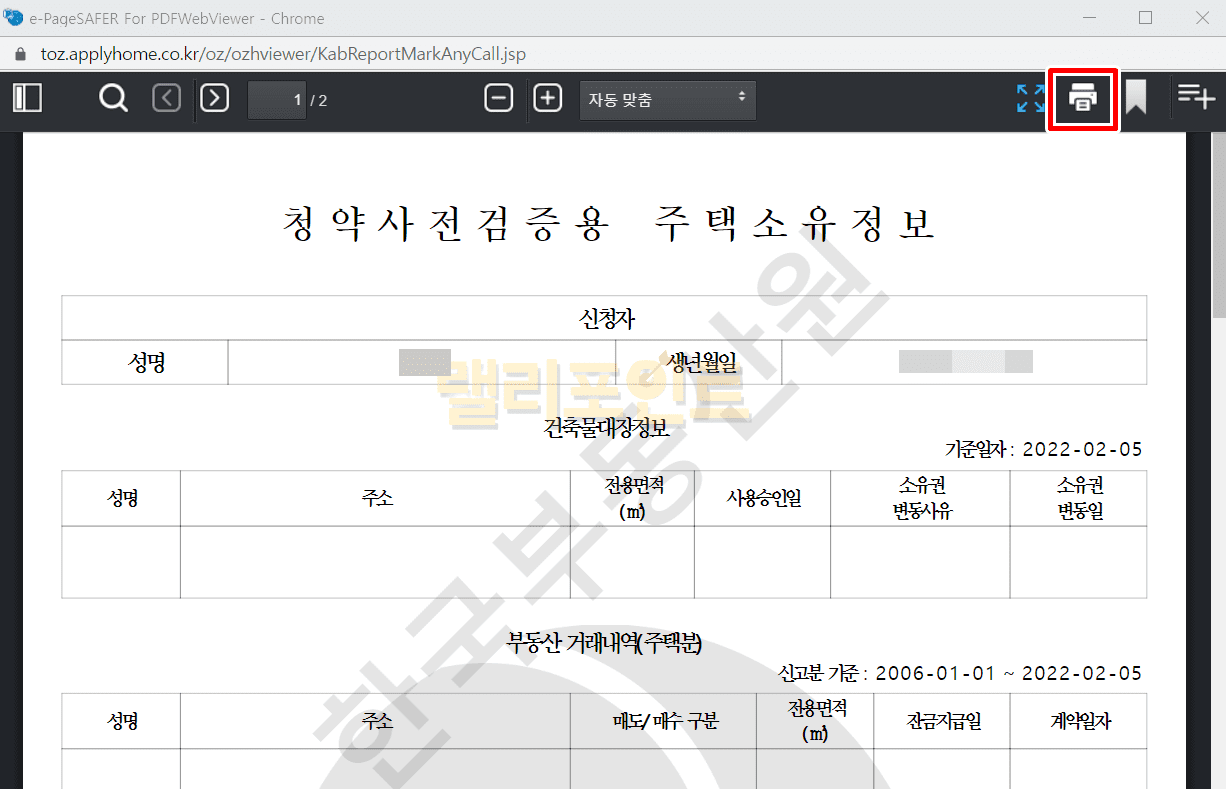
Task: Close the e-PageSAFER viewer window
Action: click(1202, 18)
